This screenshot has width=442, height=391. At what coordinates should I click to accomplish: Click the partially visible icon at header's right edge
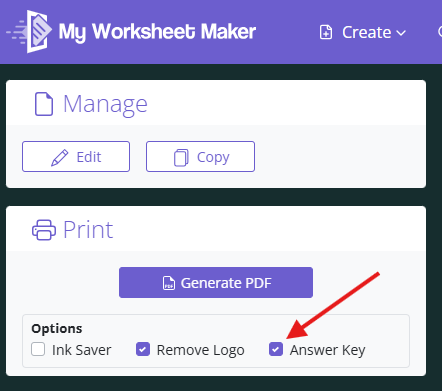pos(440,32)
